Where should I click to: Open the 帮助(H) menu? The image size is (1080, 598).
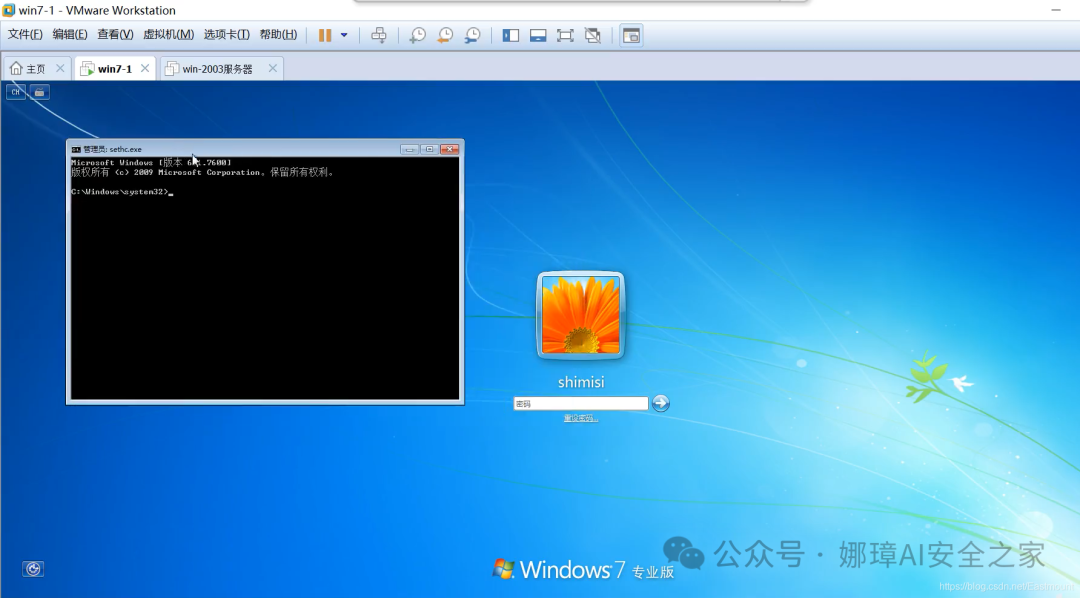pyautogui.click(x=278, y=34)
